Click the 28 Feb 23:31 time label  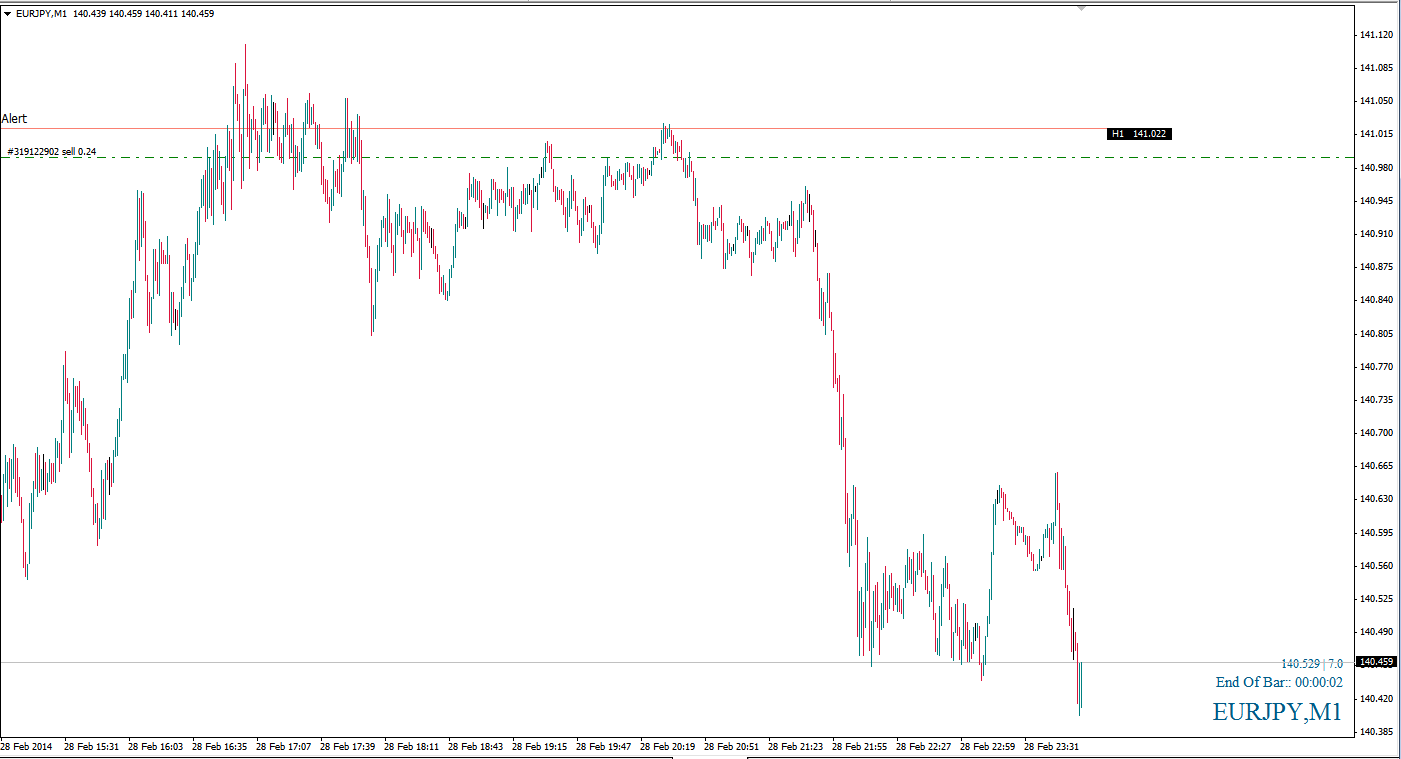click(x=1051, y=746)
